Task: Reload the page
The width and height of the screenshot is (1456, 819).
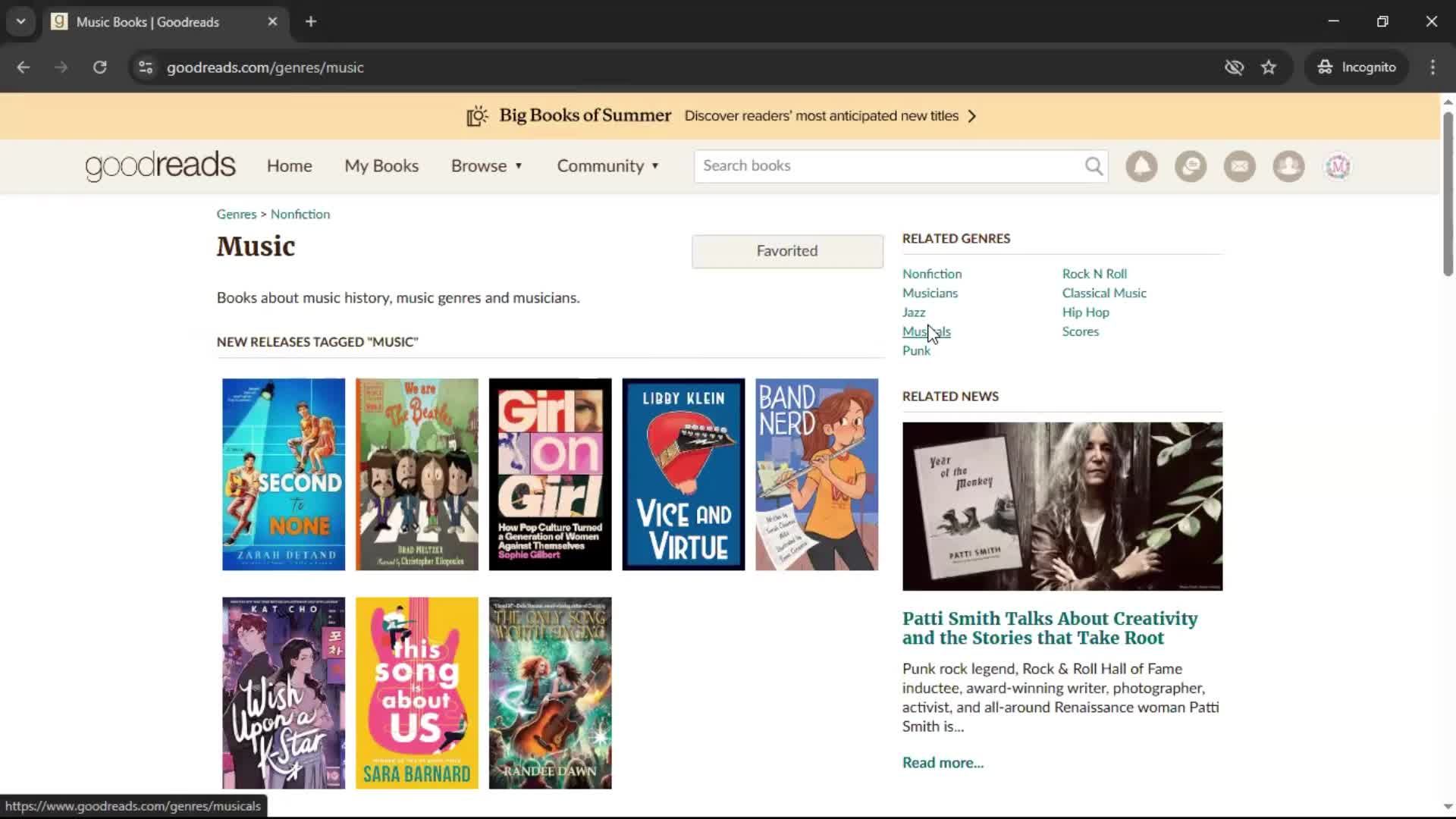Action: pyautogui.click(x=99, y=67)
